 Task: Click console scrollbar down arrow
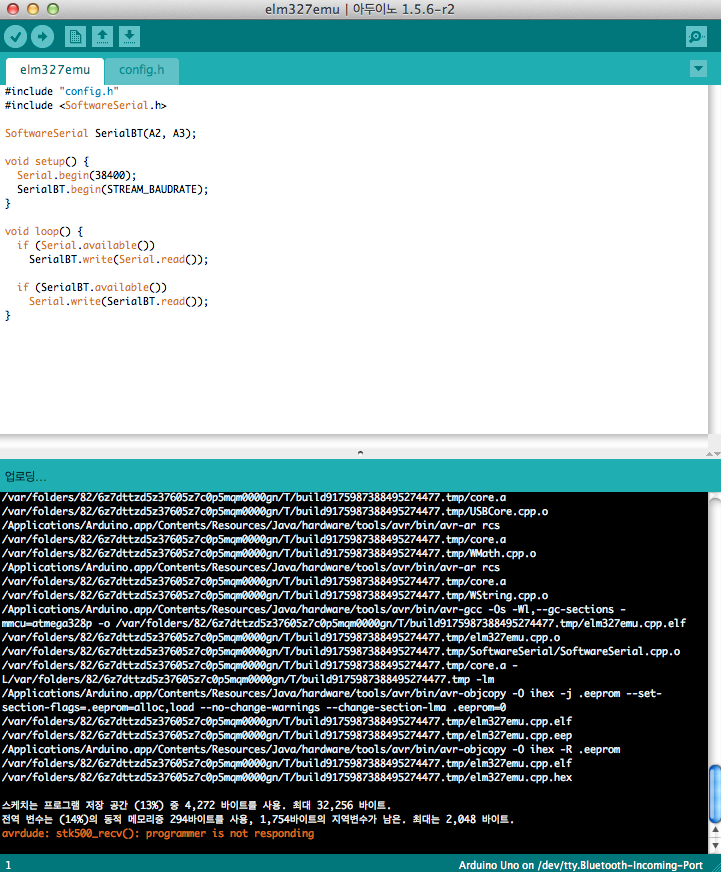pos(715,846)
